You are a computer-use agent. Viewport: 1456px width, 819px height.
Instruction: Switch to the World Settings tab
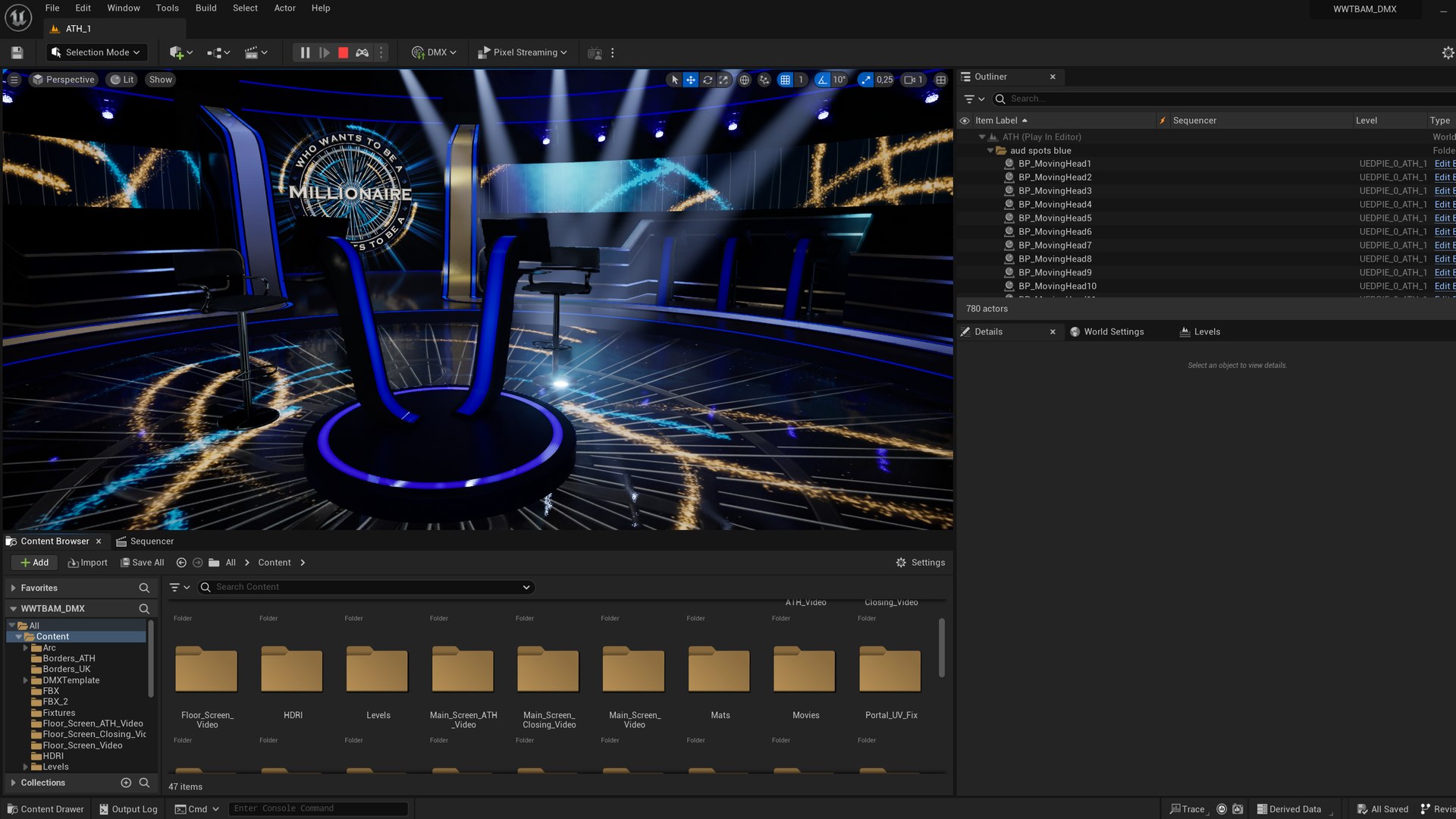1106,332
